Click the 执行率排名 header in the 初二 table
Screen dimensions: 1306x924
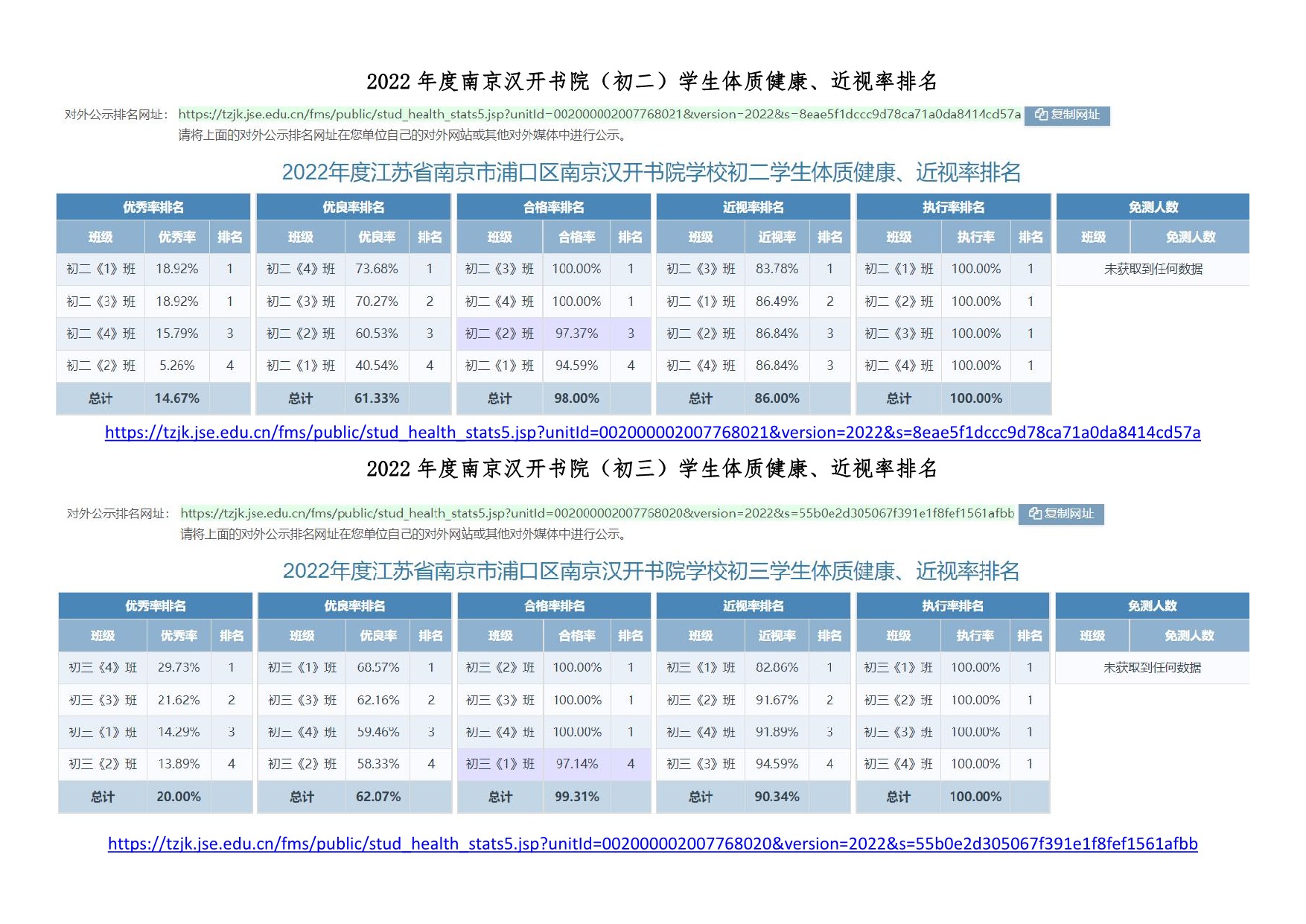953,207
